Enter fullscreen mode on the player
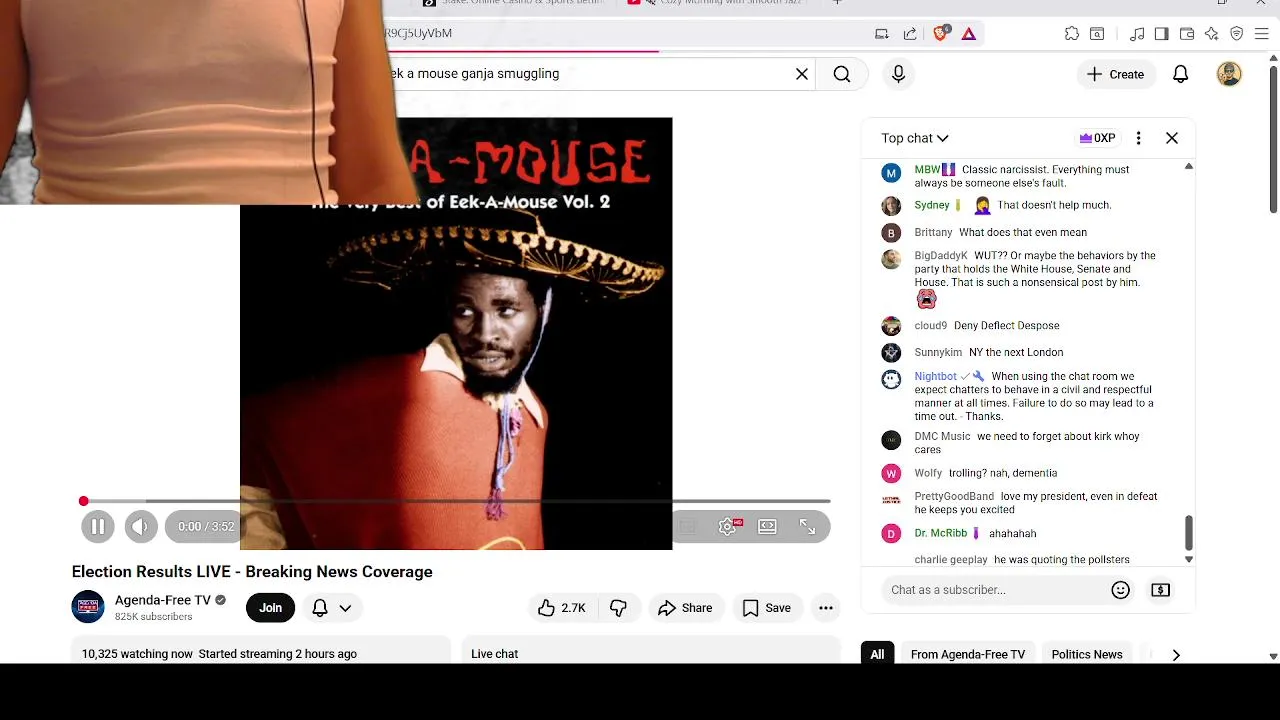Image resolution: width=1280 pixels, height=720 pixels. (x=807, y=526)
